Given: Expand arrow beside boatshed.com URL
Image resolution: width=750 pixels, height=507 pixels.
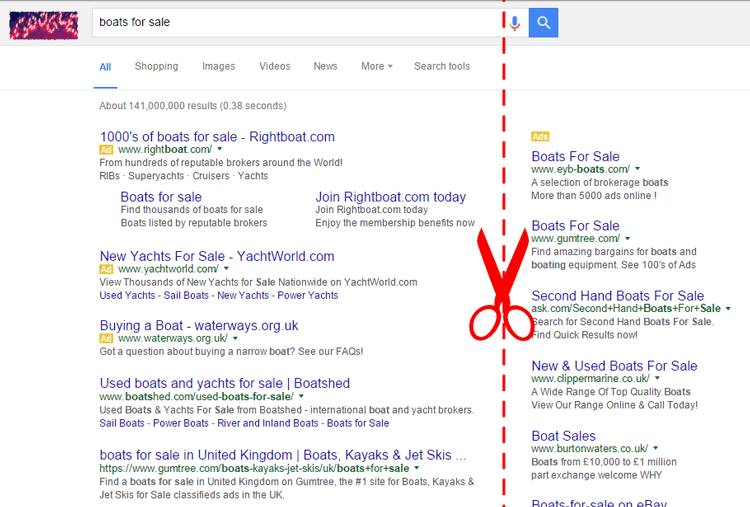Looking at the screenshot, I should (x=301, y=397).
